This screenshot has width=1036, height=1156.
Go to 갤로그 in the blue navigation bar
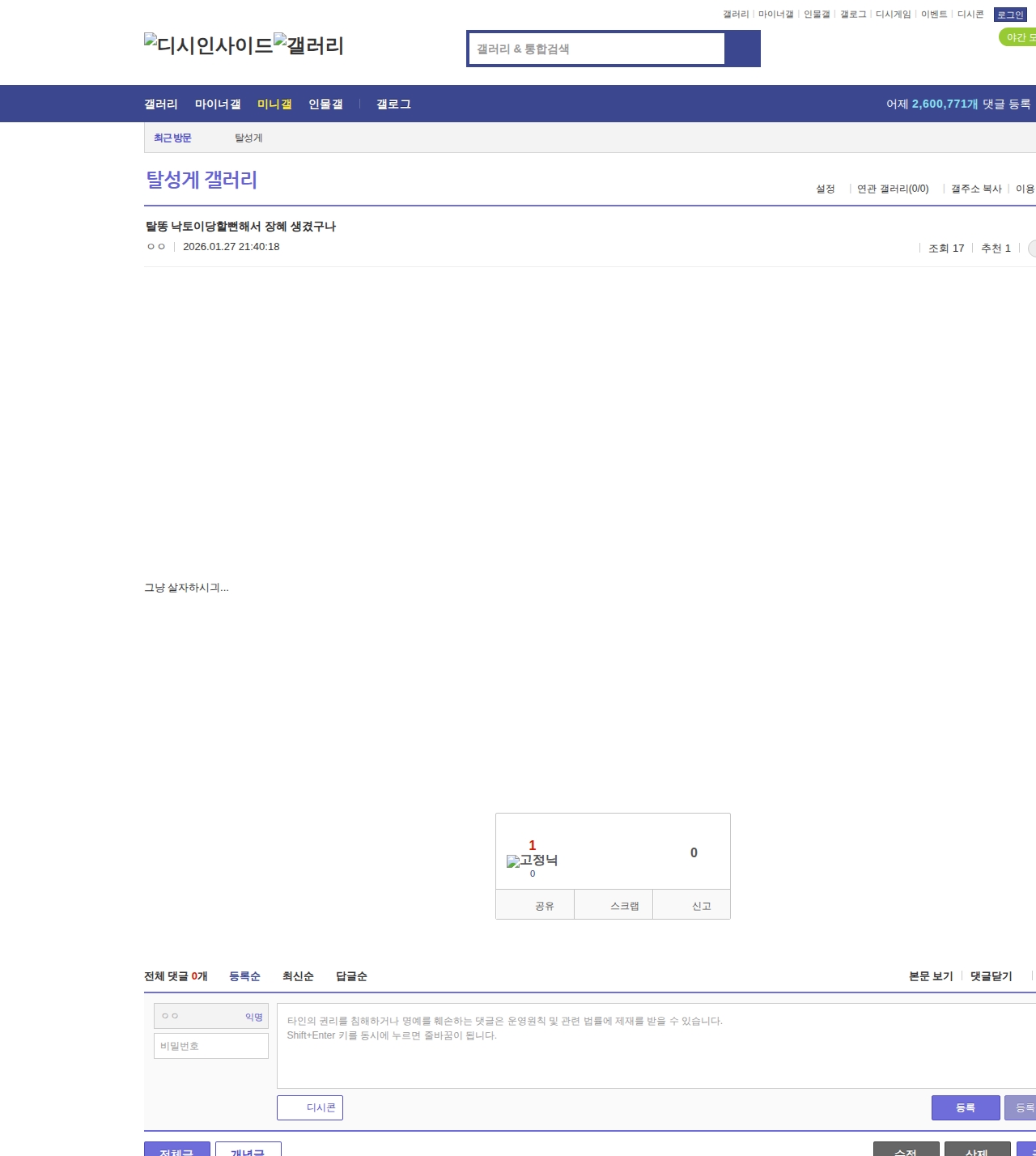(x=393, y=104)
